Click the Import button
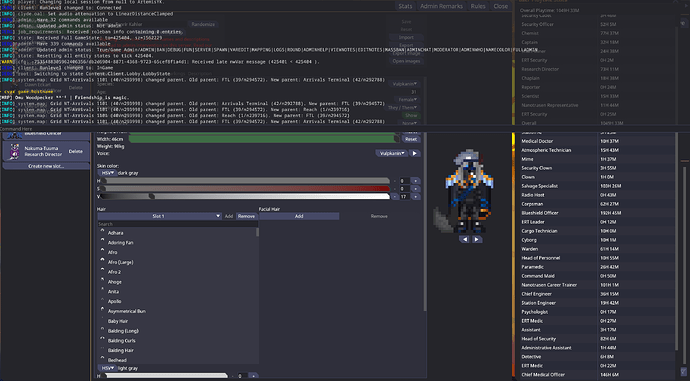 [406, 37]
